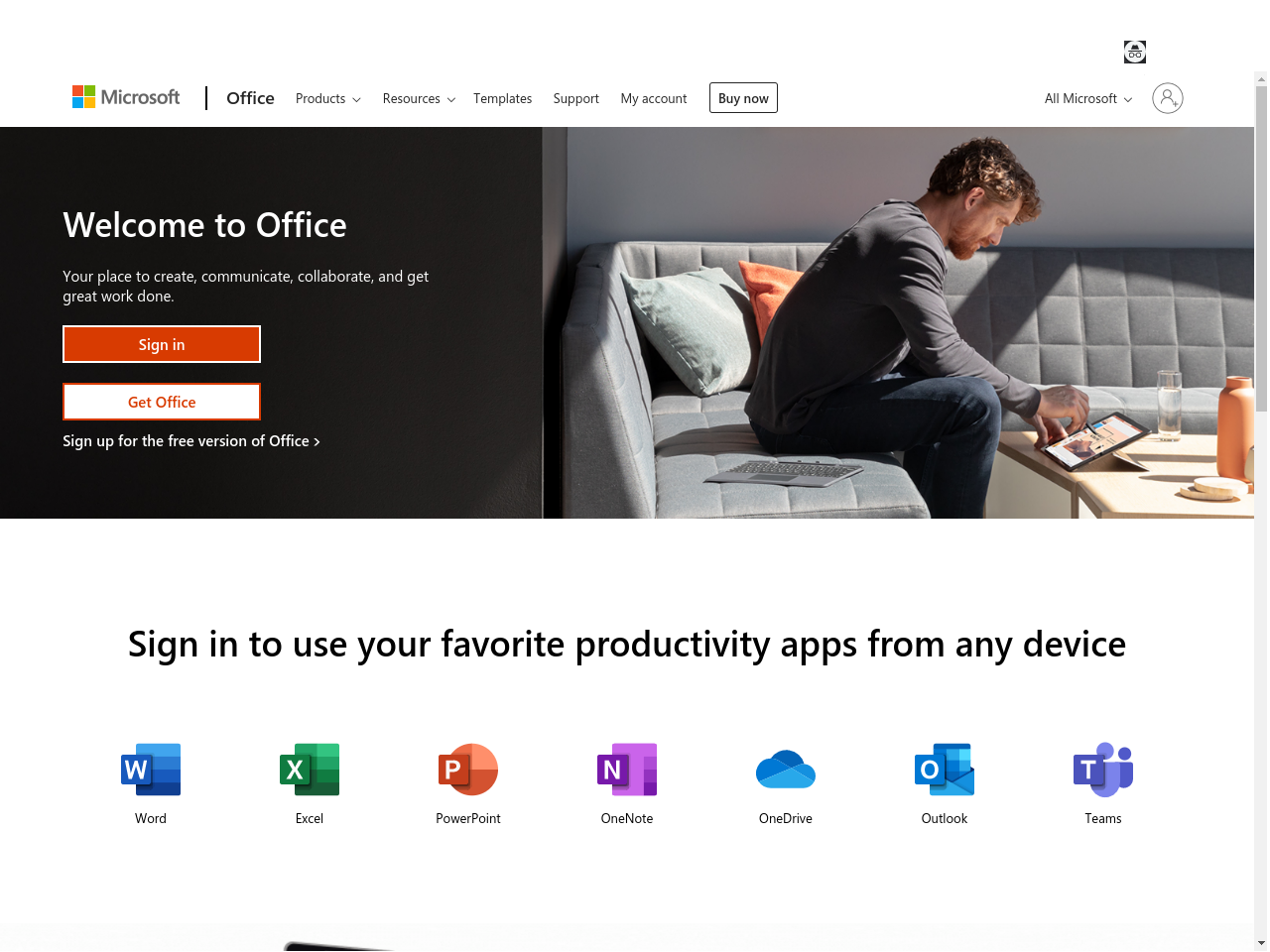The image size is (1270, 952).
Task: Click the Welcome to Office heading
Action: (x=204, y=225)
